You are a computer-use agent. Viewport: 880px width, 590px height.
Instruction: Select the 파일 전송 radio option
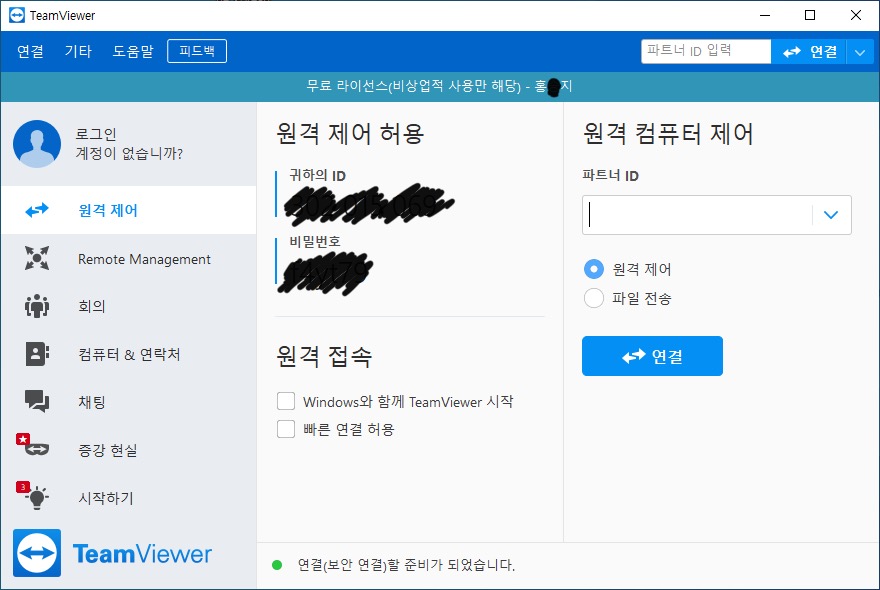click(x=594, y=298)
